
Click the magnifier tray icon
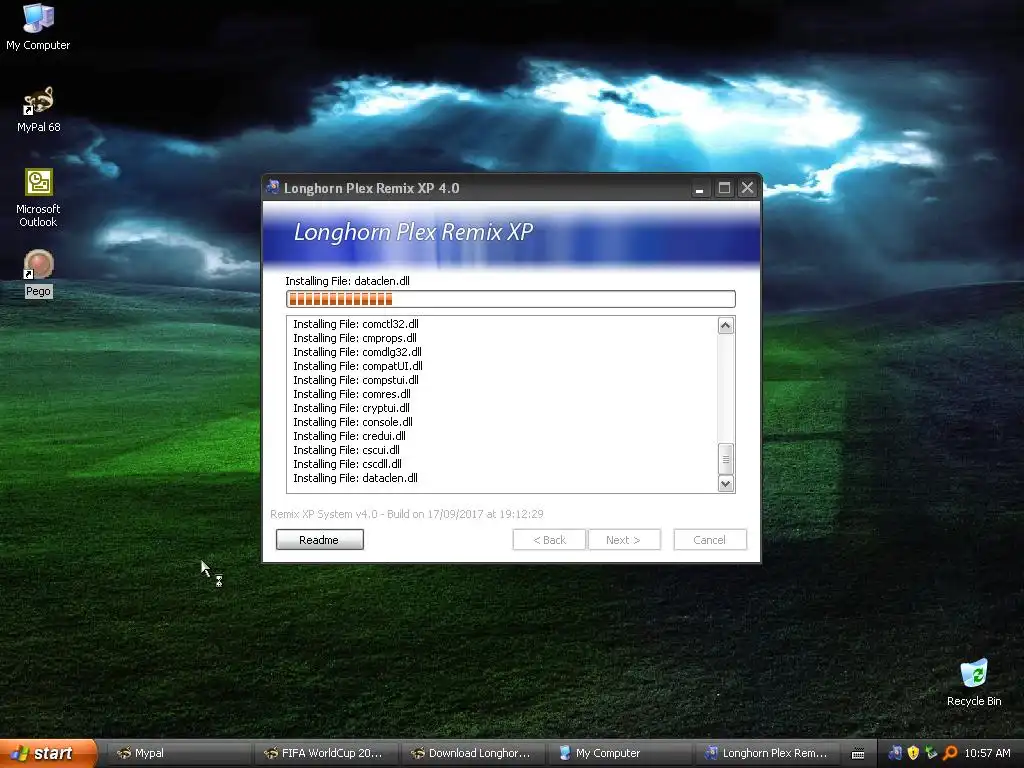[950, 753]
